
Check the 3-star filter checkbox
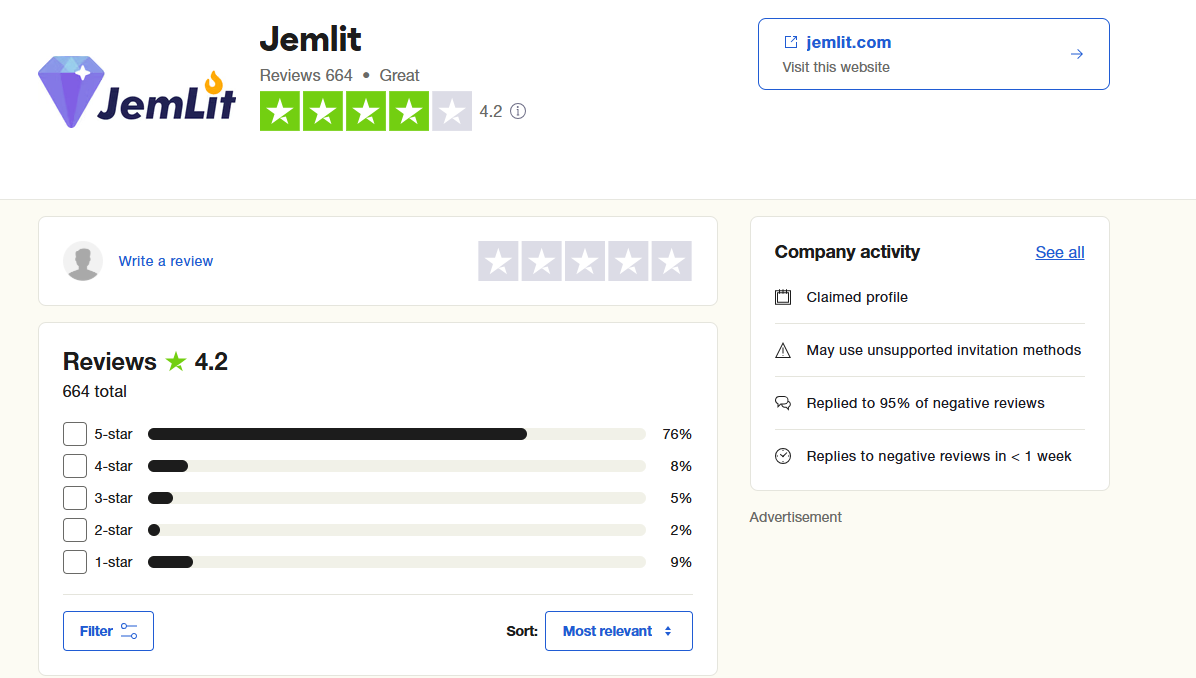[x=75, y=498]
